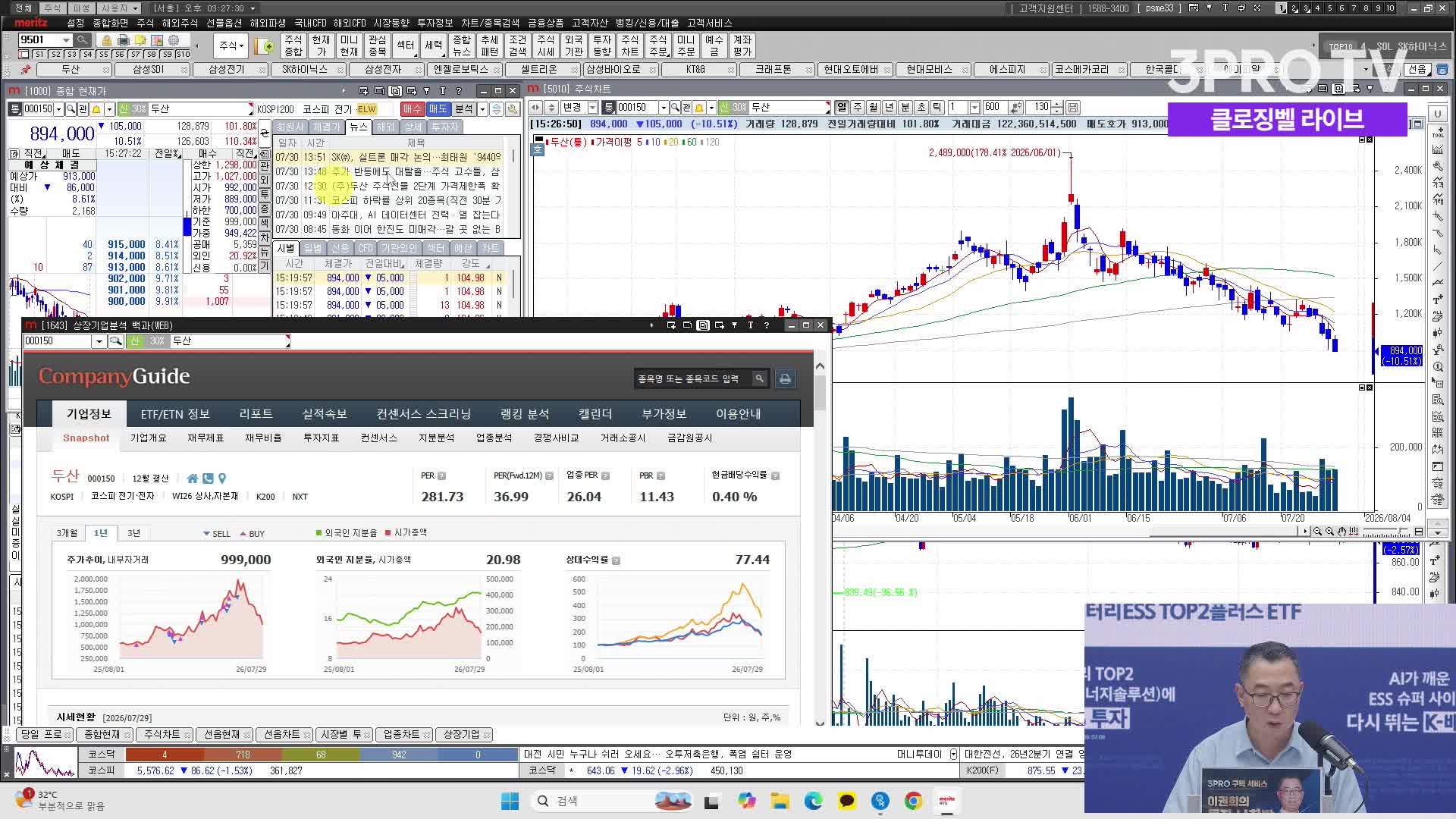Open Chrome from the Windows taskbar
Viewport: 1456px width, 819px height.
914,801
